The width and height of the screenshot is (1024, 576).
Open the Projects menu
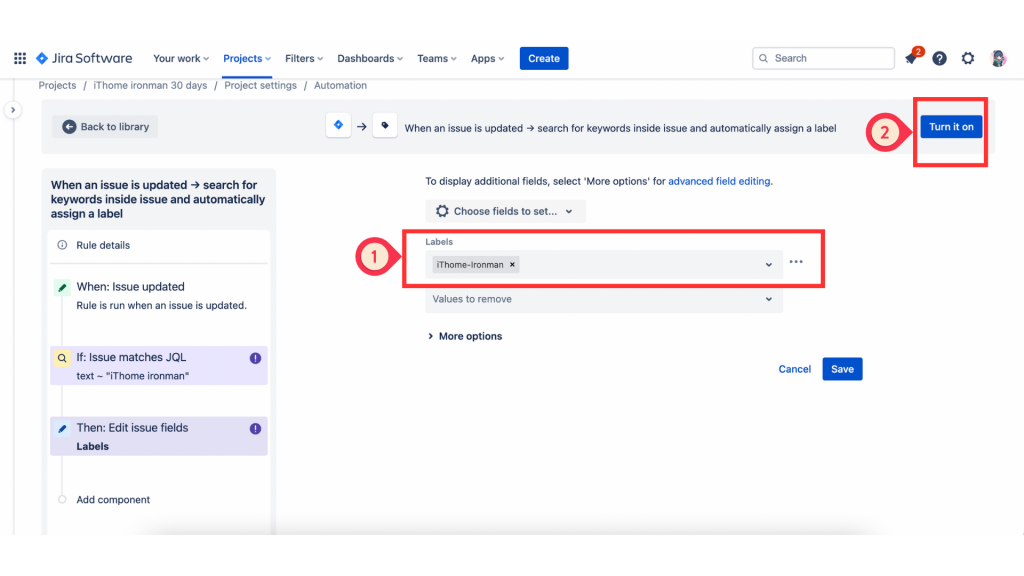tap(247, 59)
